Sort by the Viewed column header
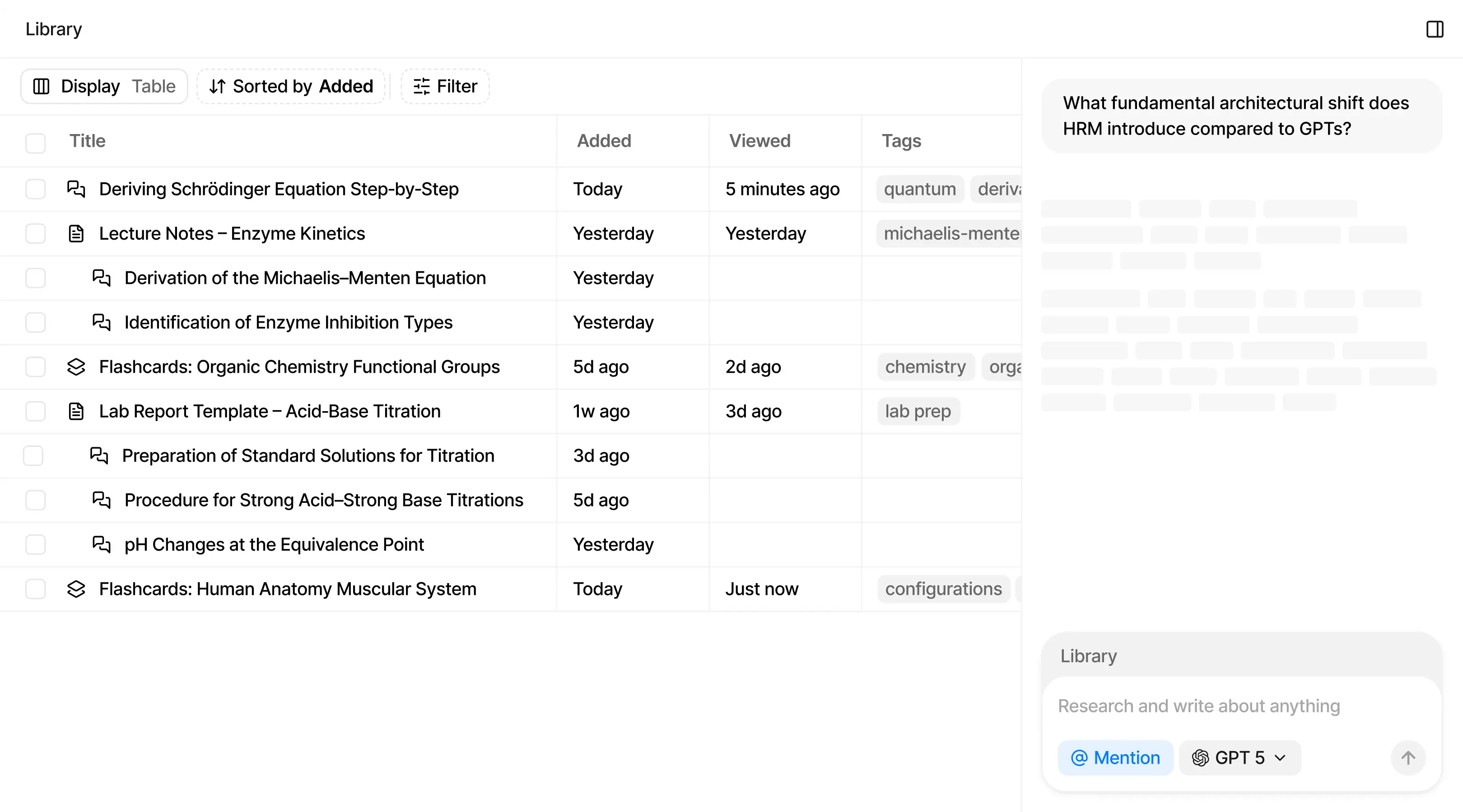The height and width of the screenshot is (812, 1463). point(759,141)
